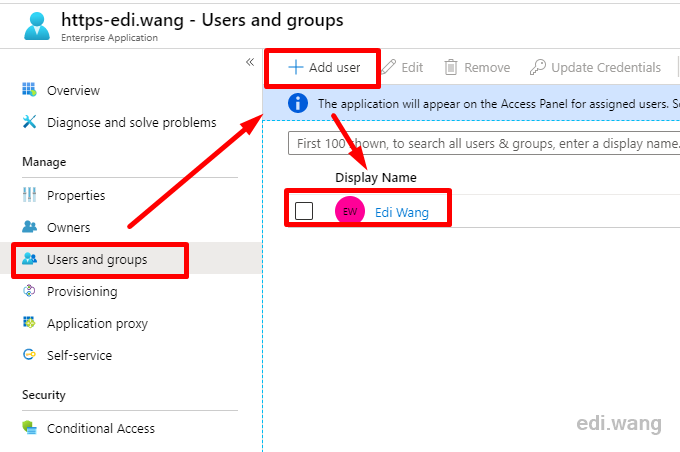Sort by Display Name column header

[x=376, y=177]
